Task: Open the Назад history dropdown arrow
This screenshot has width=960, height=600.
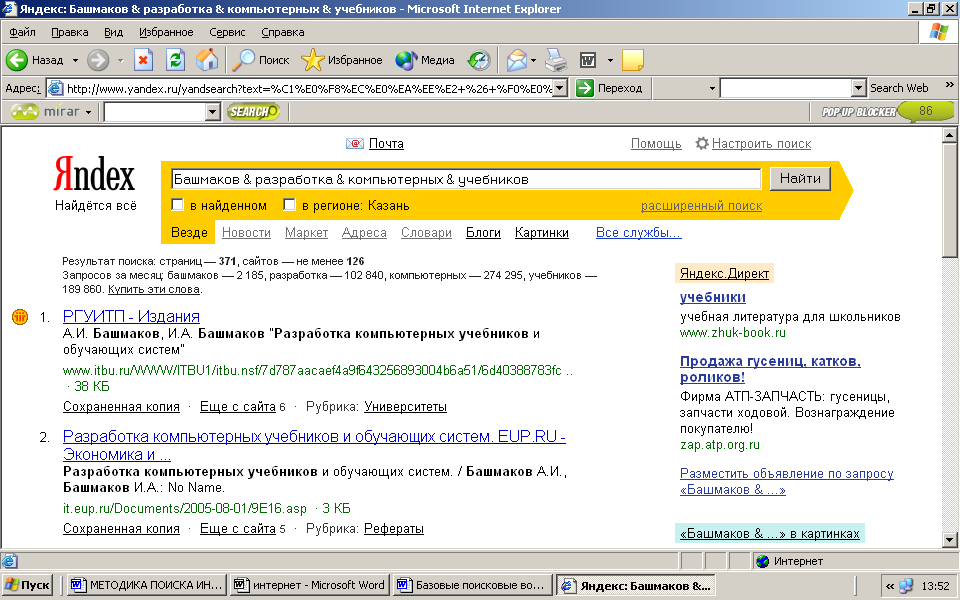Action: pyautogui.click(x=75, y=60)
